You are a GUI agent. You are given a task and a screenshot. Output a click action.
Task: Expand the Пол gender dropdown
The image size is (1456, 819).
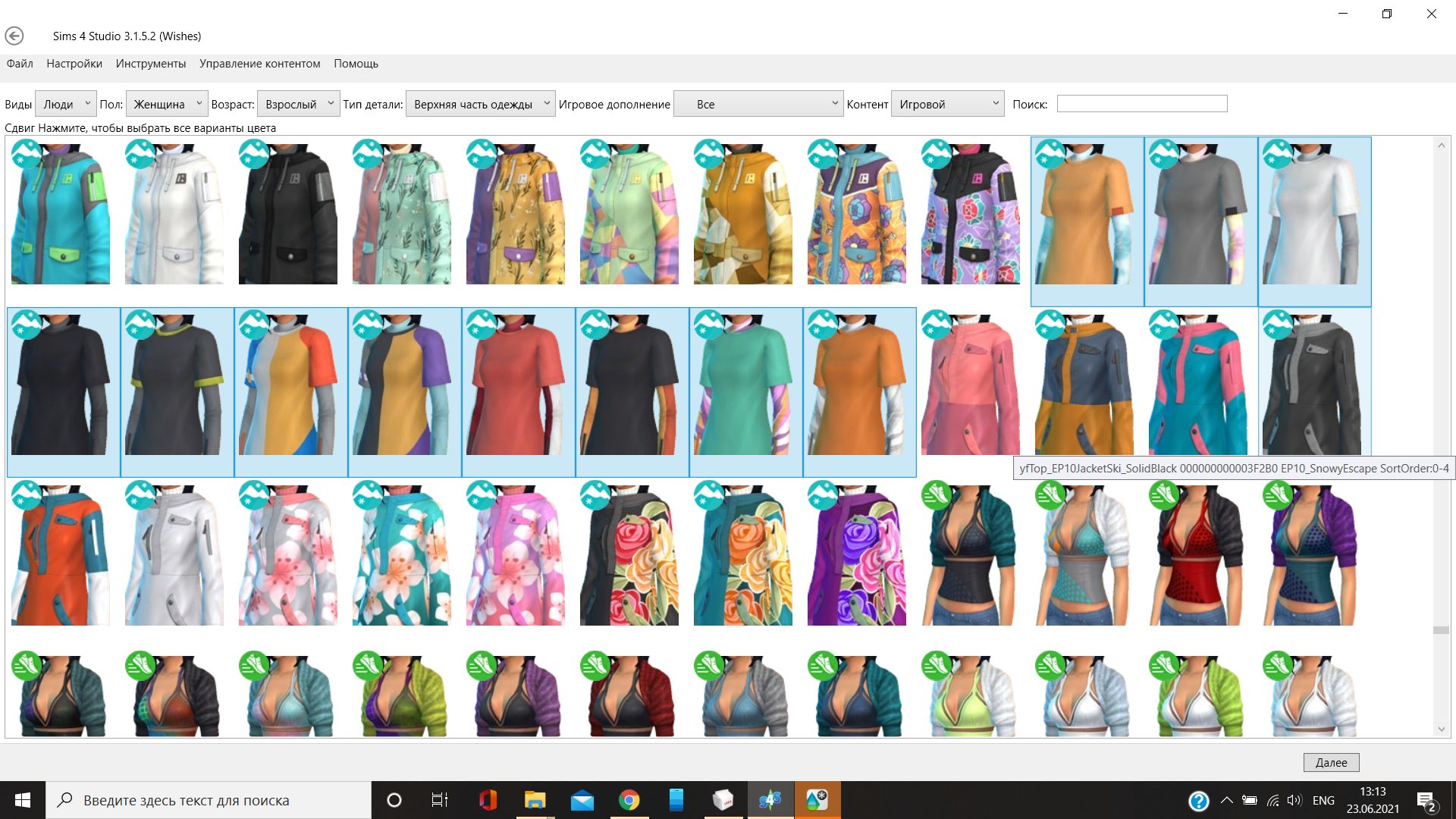pyautogui.click(x=166, y=104)
